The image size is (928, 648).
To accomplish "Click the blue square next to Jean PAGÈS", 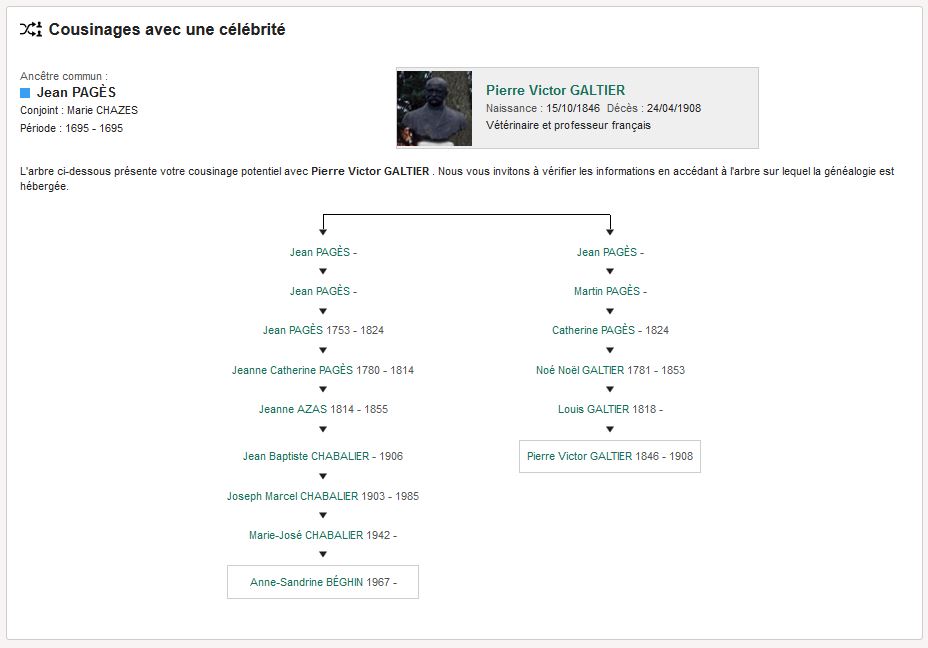I will tap(26, 93).
